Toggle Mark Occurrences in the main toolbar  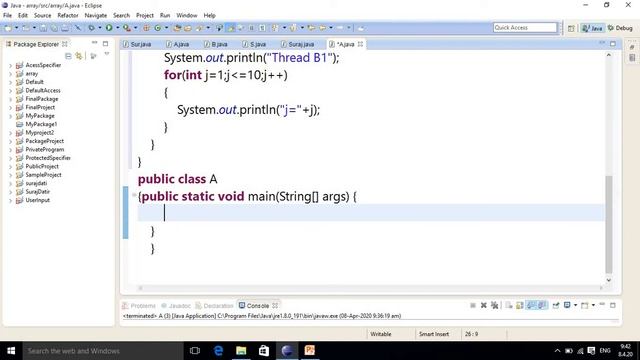point(231,28)
